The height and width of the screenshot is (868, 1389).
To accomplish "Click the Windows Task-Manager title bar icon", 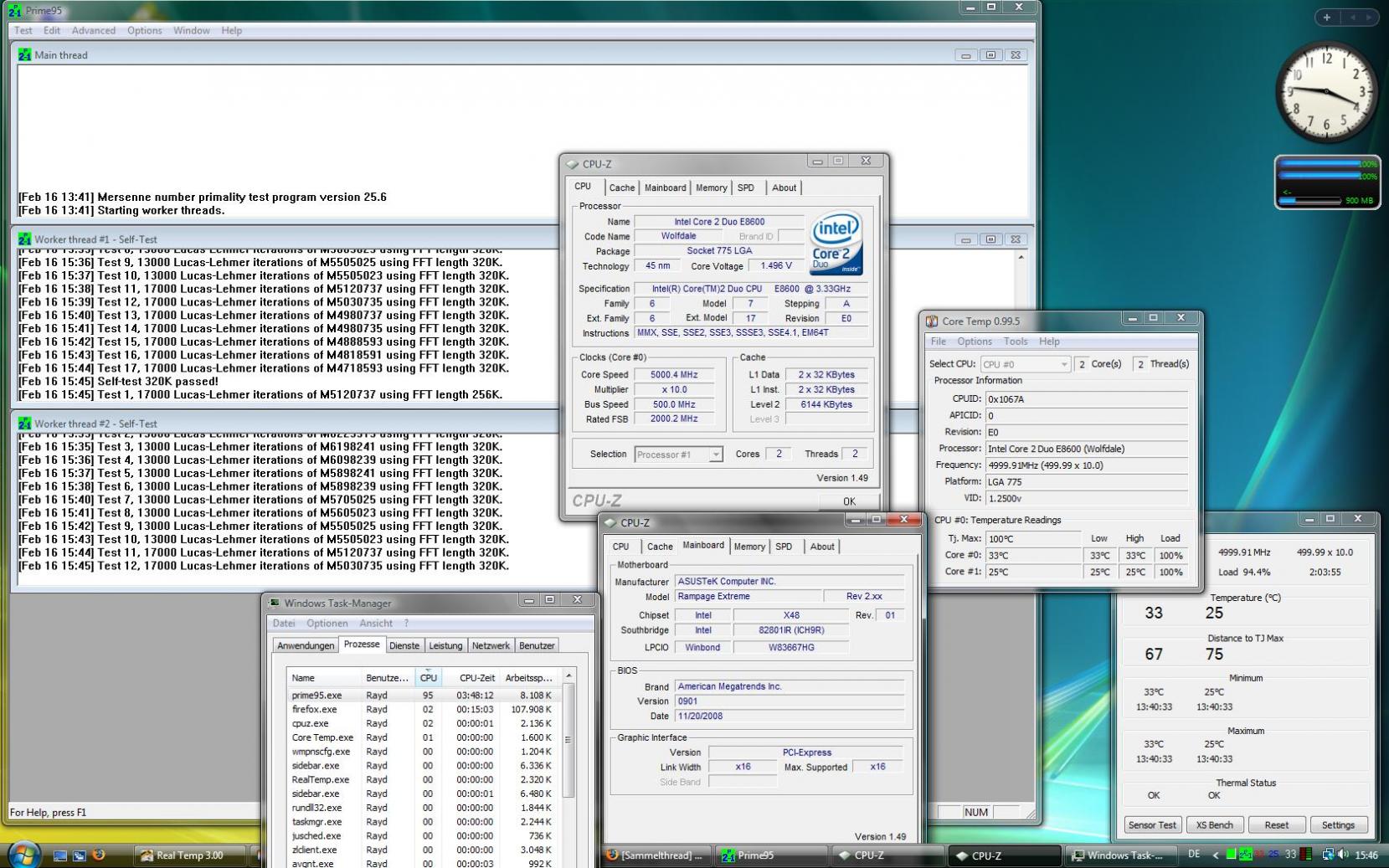I will [x=274, y=602].
